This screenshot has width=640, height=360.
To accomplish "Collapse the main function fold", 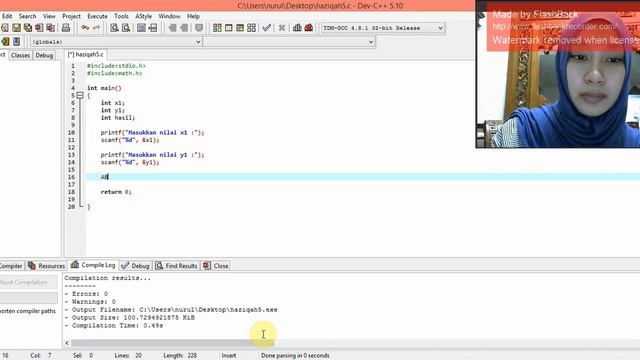I will click(80, 96).
